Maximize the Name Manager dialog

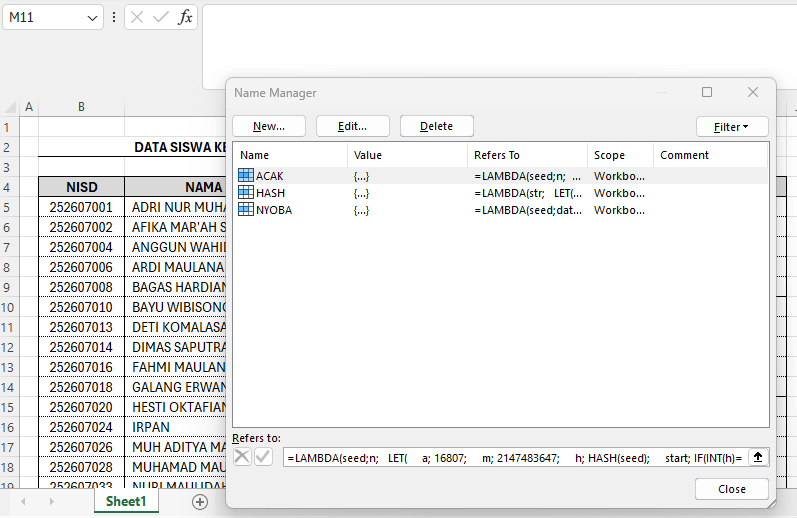point(707,92)
